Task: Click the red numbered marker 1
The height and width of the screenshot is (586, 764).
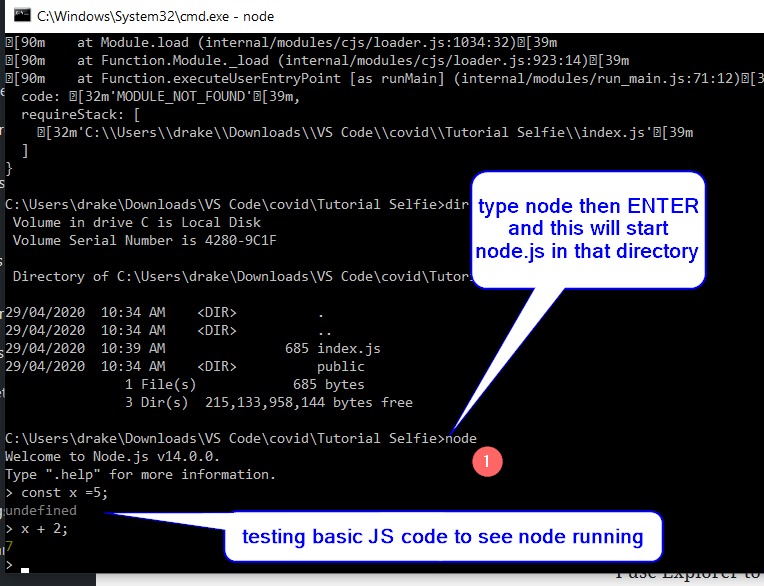Action: point(486,461)
